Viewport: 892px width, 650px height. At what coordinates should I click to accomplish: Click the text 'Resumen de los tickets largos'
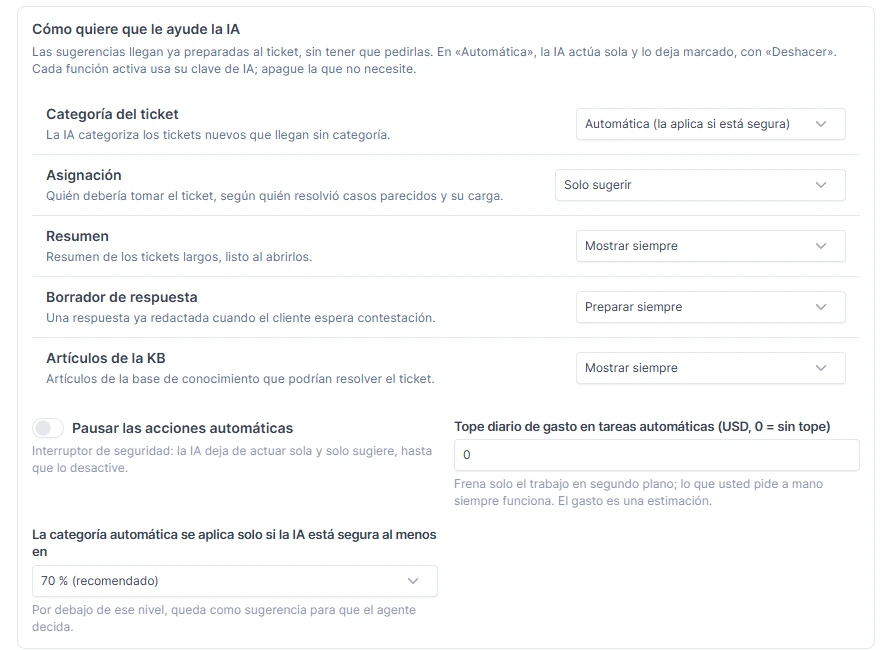coord(134,256)
